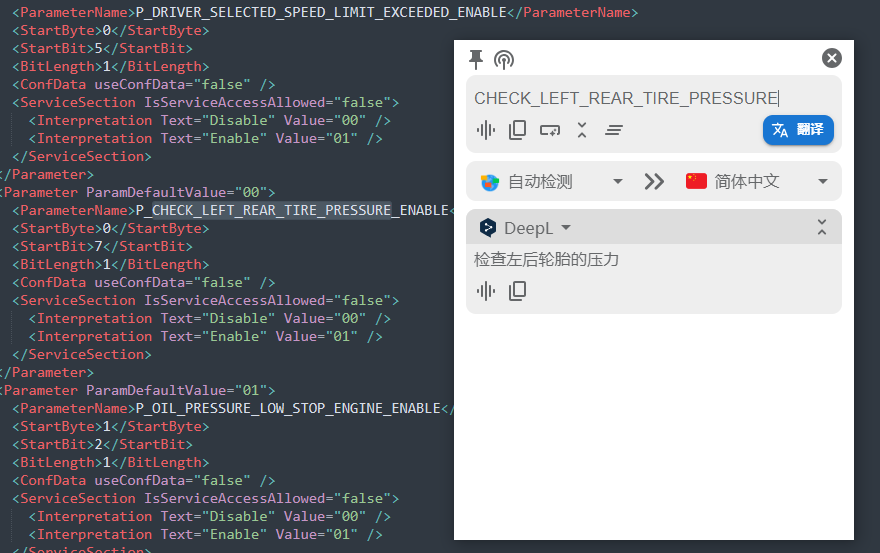Copy the source text to clipboard
Image resolution: width=880 pixels, height=553 pixels.
(517, 130)
